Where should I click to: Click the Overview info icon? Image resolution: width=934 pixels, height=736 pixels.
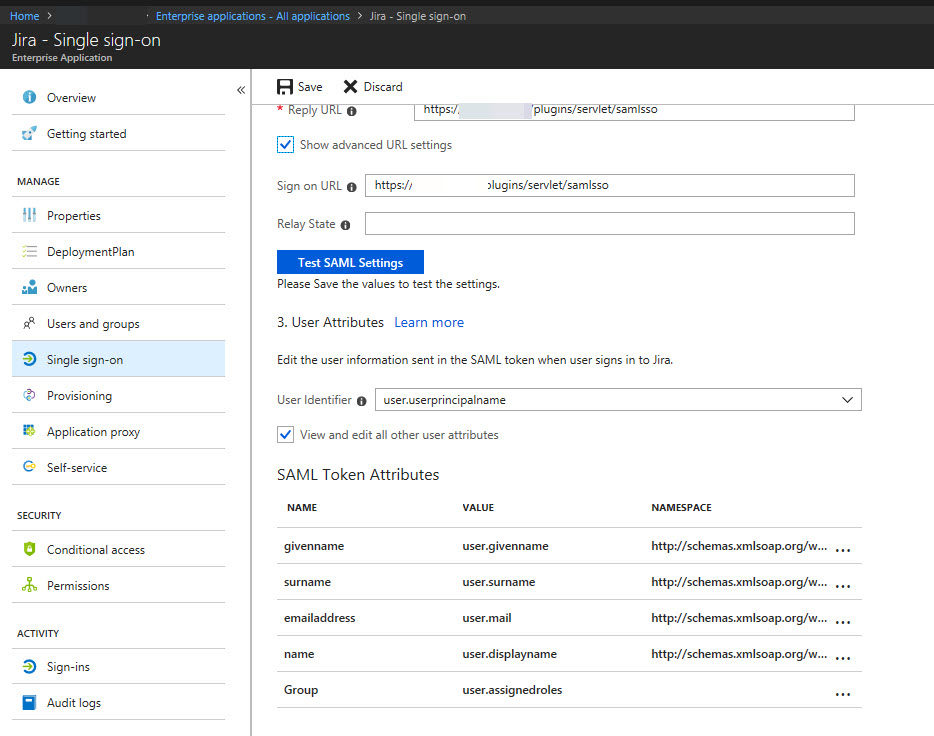[x=29, y=97]
